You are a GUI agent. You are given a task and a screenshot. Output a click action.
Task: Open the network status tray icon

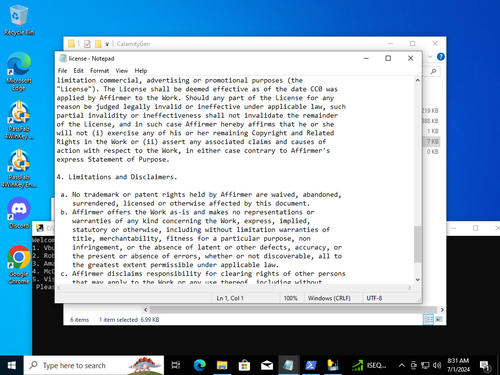[x=425, y=366]
